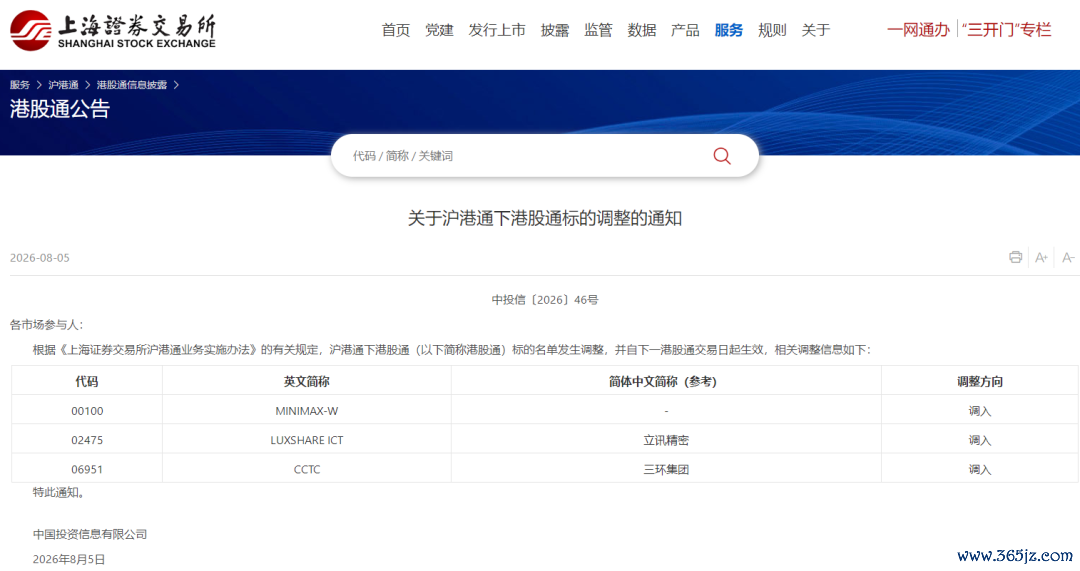Click the 三环集团 cell
1080x571 pixels.
point(666,470)
